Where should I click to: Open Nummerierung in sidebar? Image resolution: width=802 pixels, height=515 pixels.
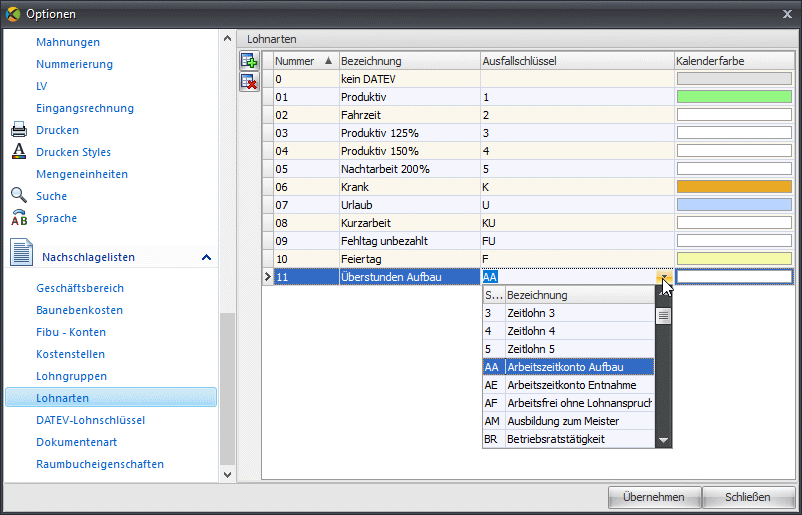point(75,64)
